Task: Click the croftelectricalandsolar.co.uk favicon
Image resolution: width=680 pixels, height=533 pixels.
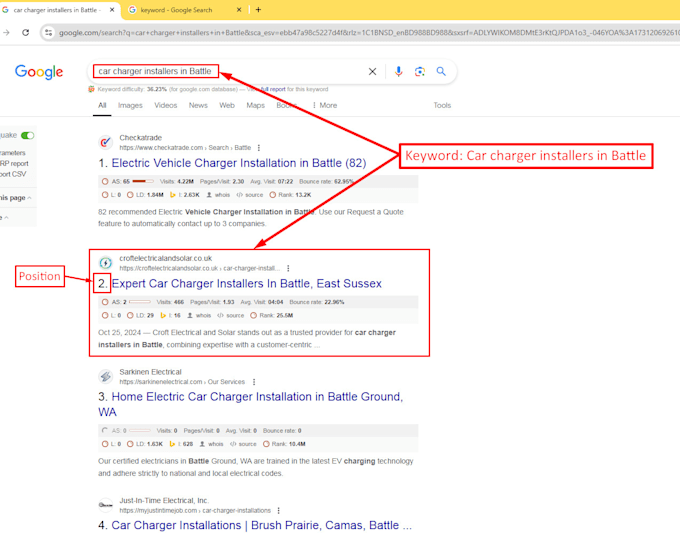Action: coord(105,263)
